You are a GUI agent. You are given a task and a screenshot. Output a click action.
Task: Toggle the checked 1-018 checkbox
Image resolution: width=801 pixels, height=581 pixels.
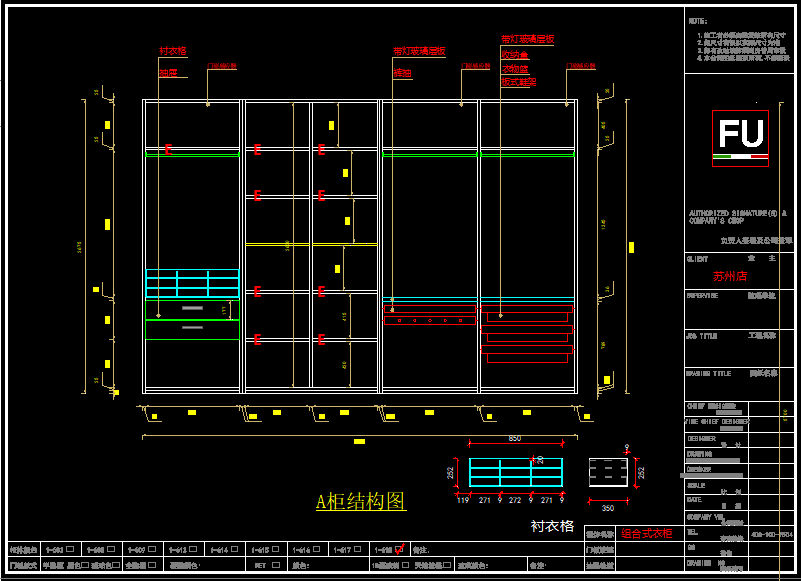399,549
